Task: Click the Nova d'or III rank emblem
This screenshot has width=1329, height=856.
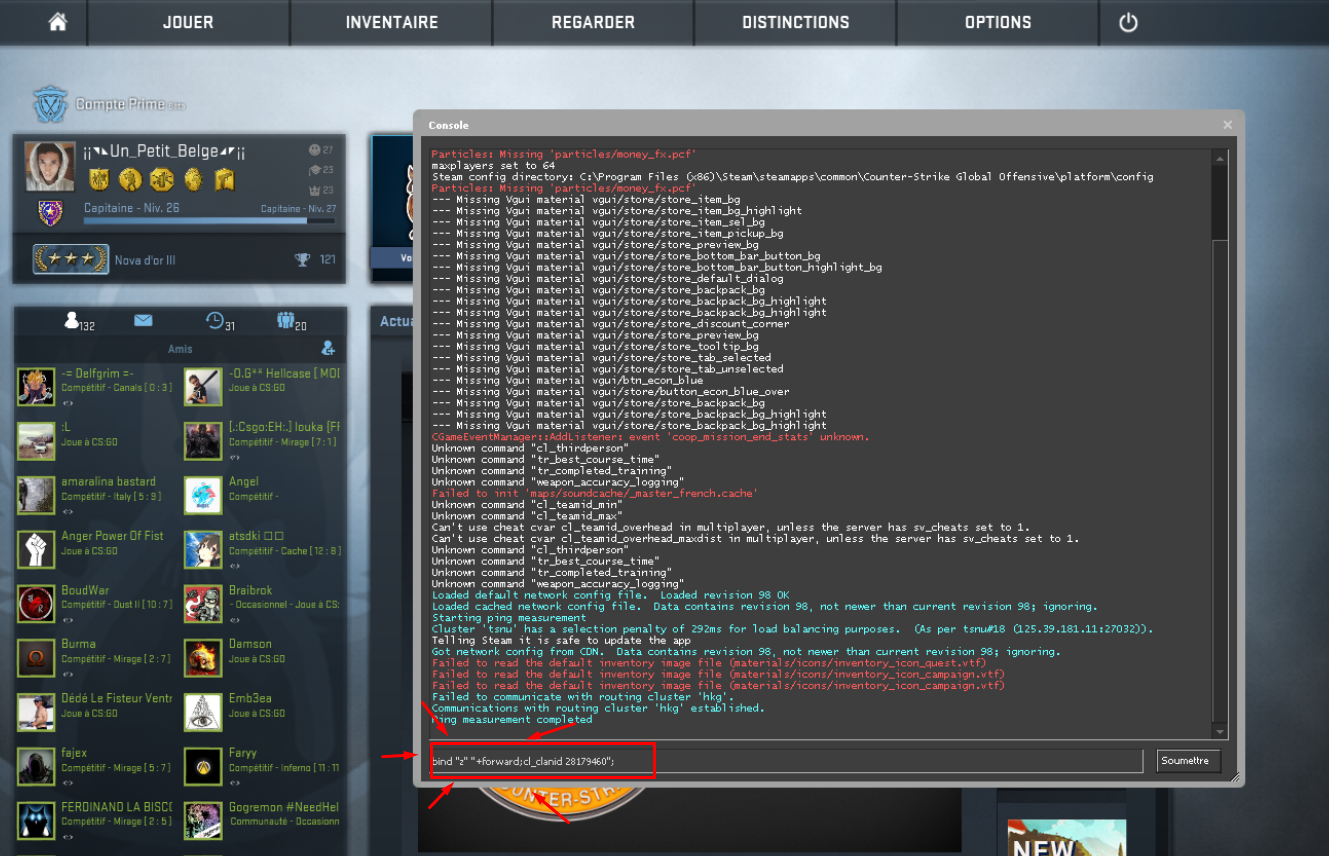Action: [70, 260]
